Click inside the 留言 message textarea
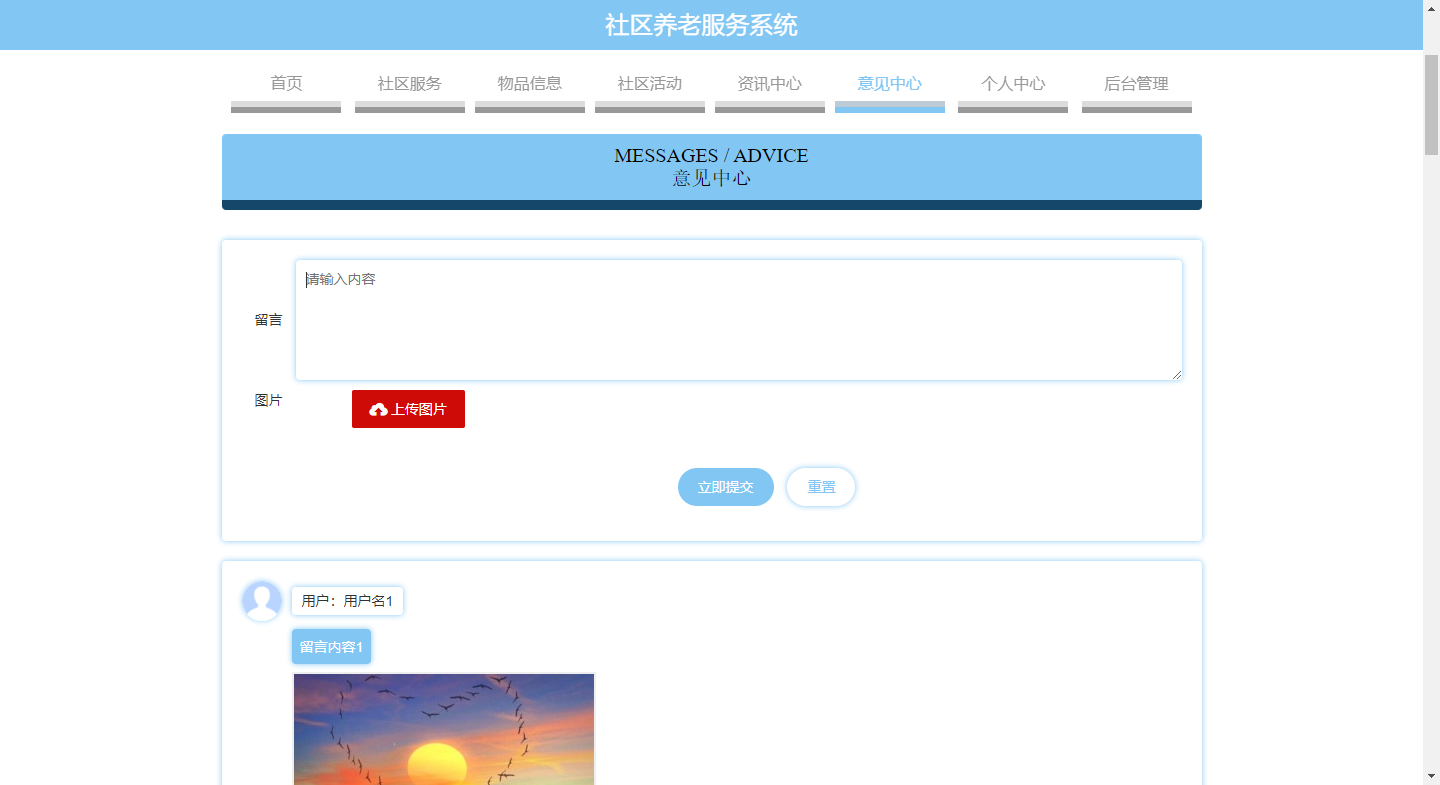Image resolution: width=1440 pixels, height=785 pixels. click(739, 320)
